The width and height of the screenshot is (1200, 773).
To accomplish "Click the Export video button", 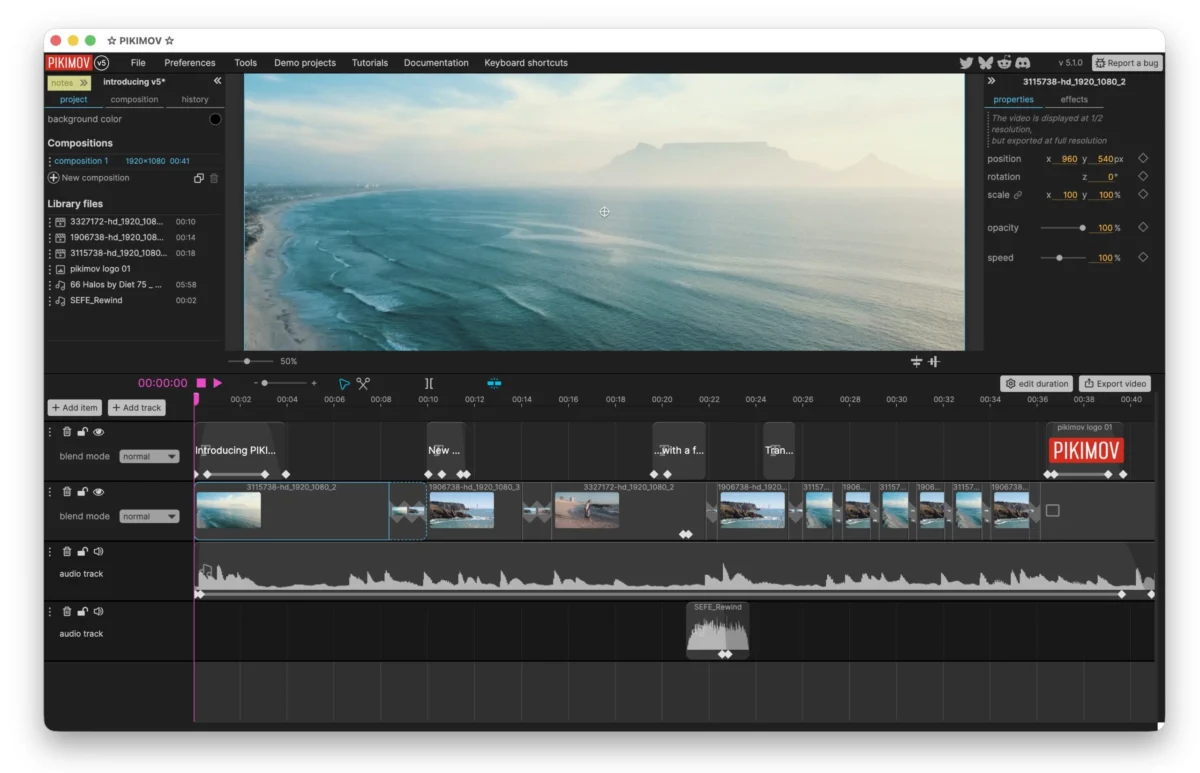I will [1114, 383].
